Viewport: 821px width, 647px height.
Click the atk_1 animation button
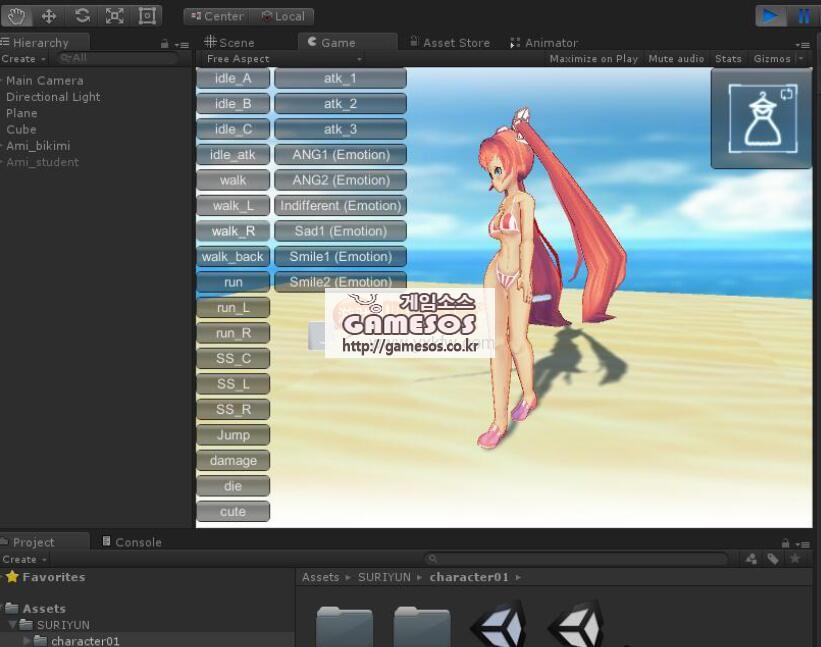point(340,78)
